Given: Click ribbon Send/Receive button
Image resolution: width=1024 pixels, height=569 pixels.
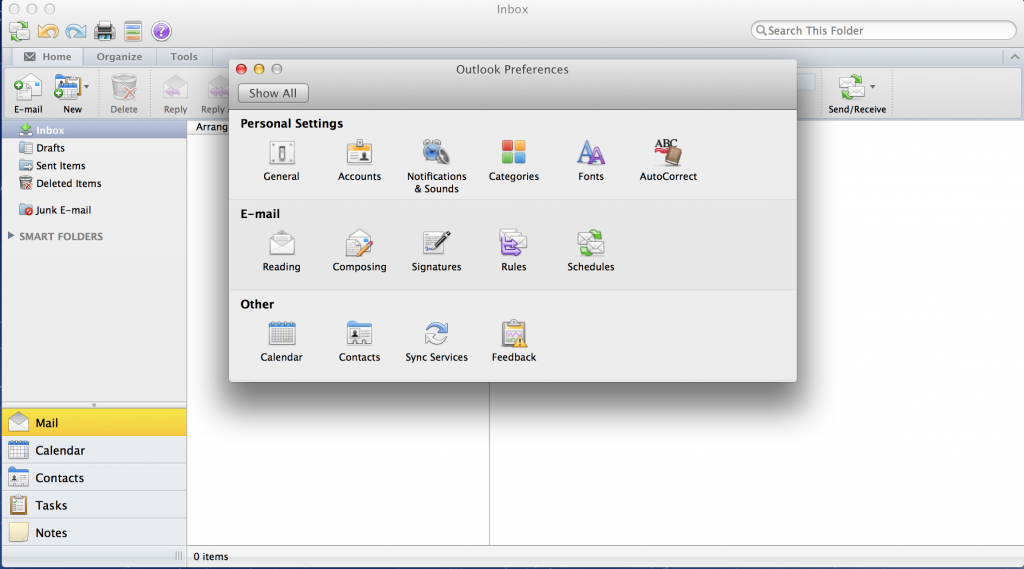Looking at the screenshot, I should 857,94.
